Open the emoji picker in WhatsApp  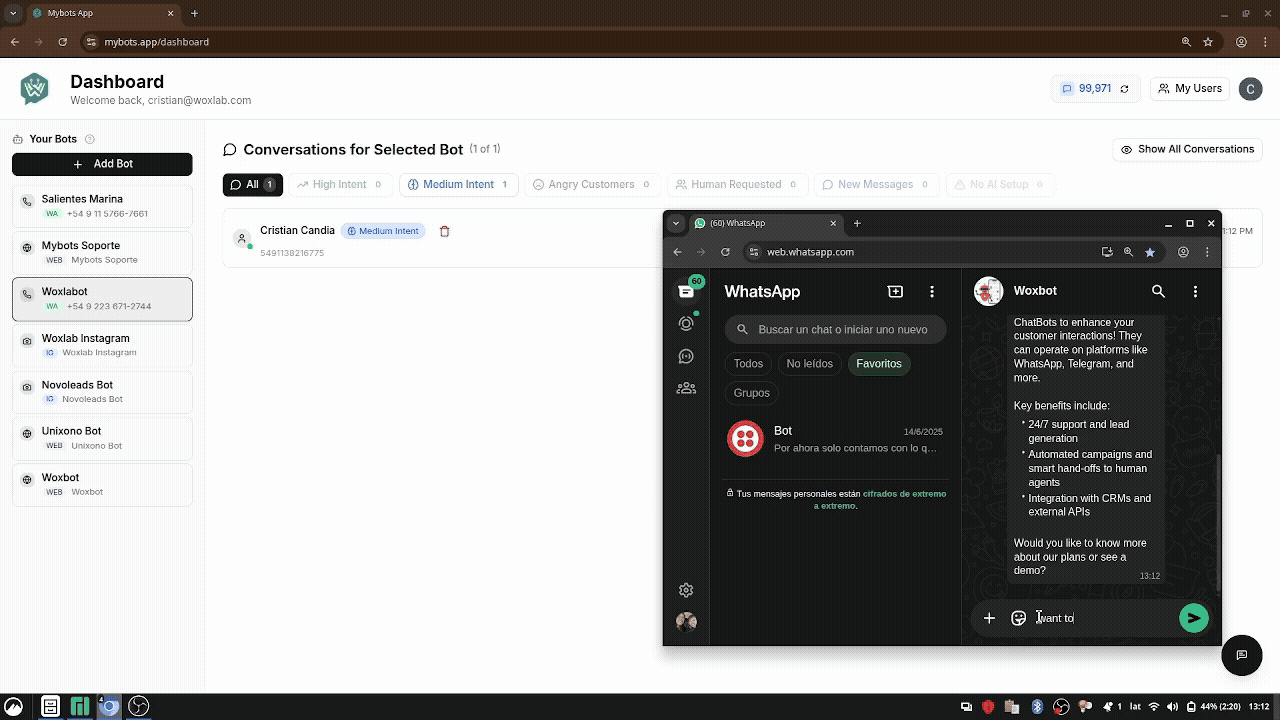click(x=1018, y=618)
